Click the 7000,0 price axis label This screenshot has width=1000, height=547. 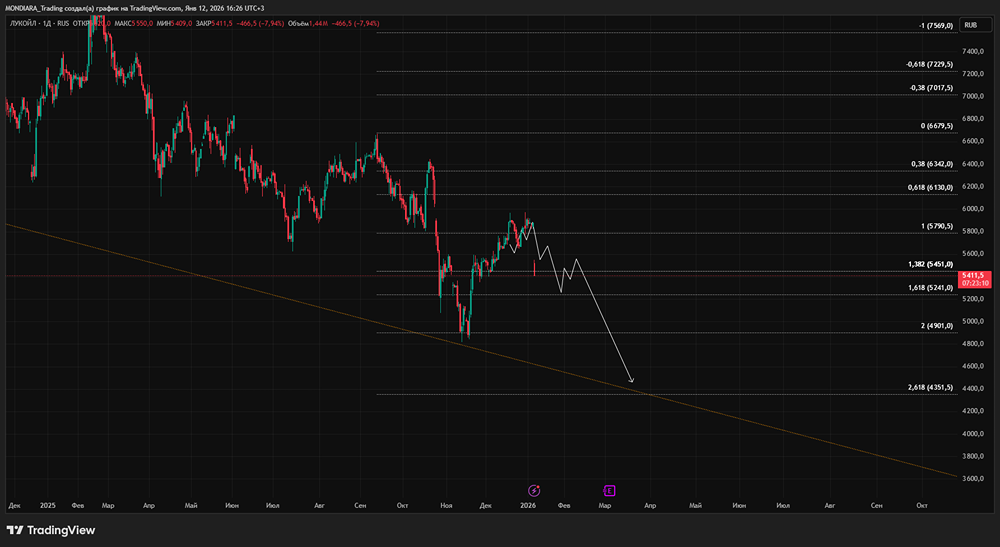(x=973, y=96)
